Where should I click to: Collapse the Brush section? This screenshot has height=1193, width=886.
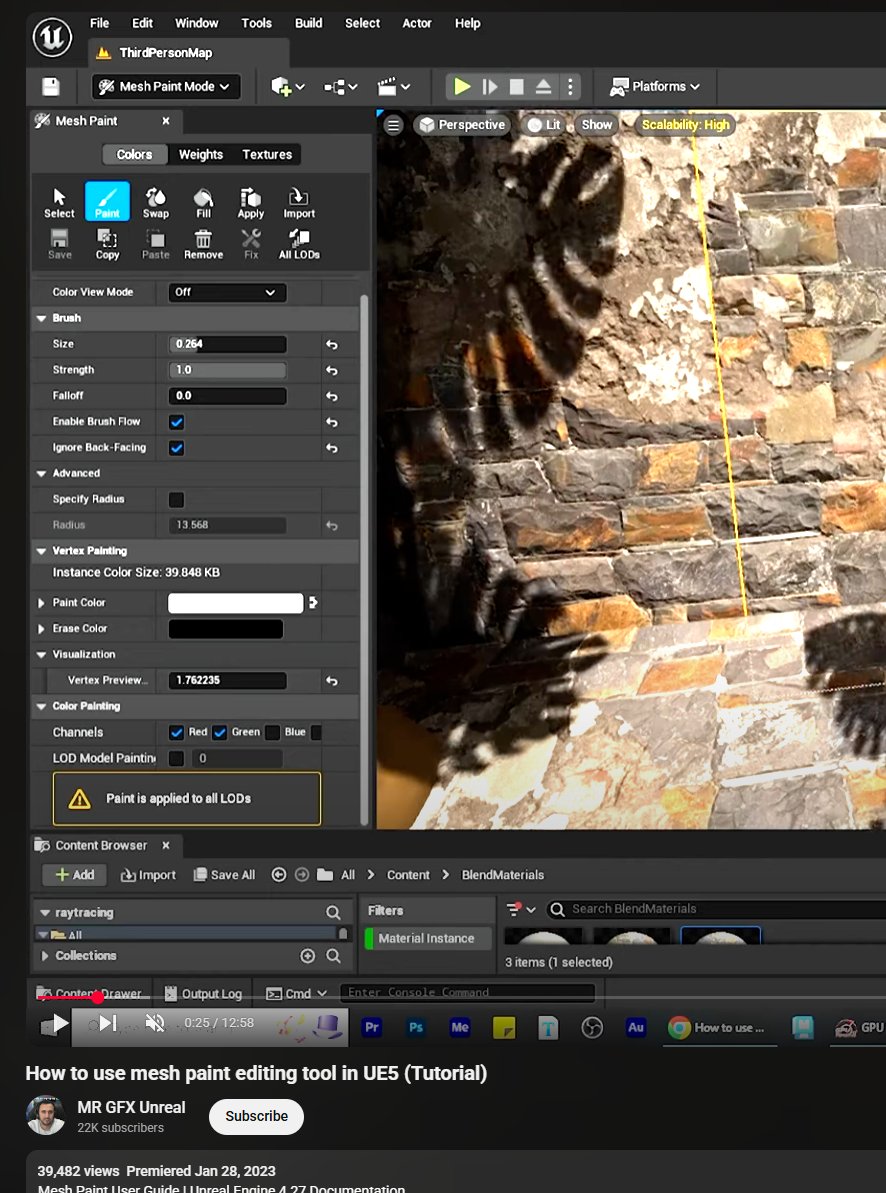click(x=42, y=318)
